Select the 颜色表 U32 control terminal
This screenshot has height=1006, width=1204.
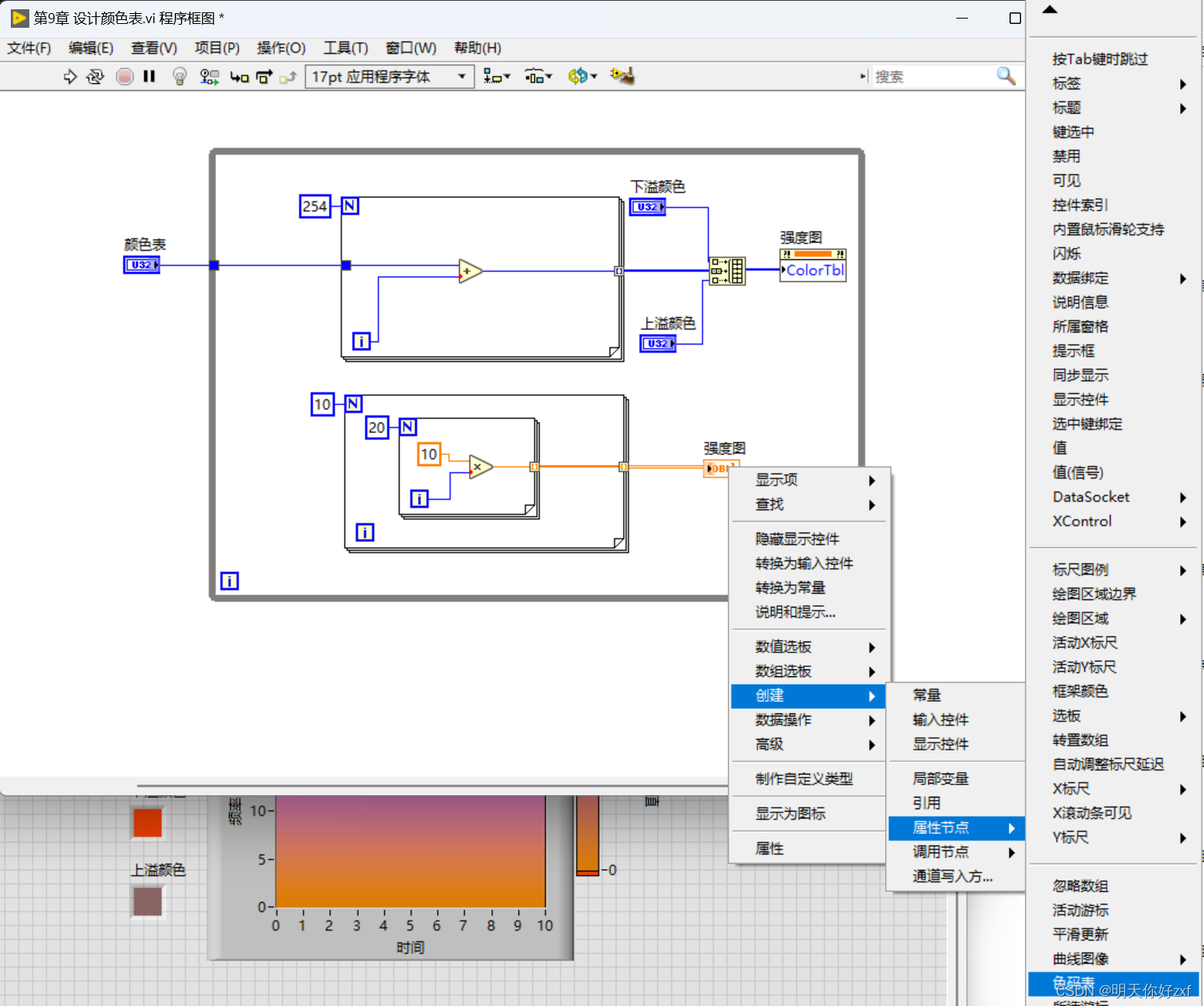[x=141, y=265]
